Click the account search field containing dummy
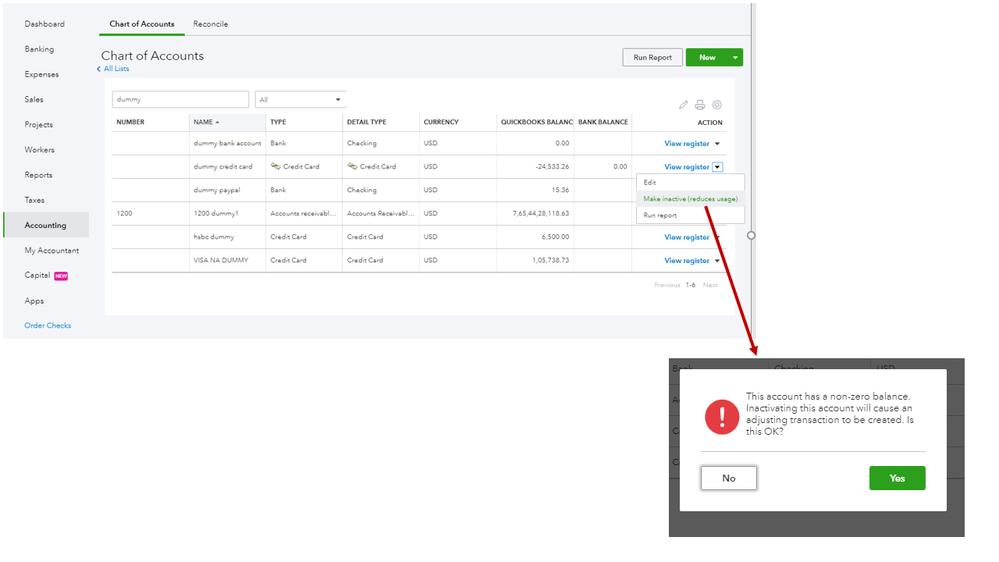The width and height of the screenshot is (999, 562). click(x=180, y=99)
